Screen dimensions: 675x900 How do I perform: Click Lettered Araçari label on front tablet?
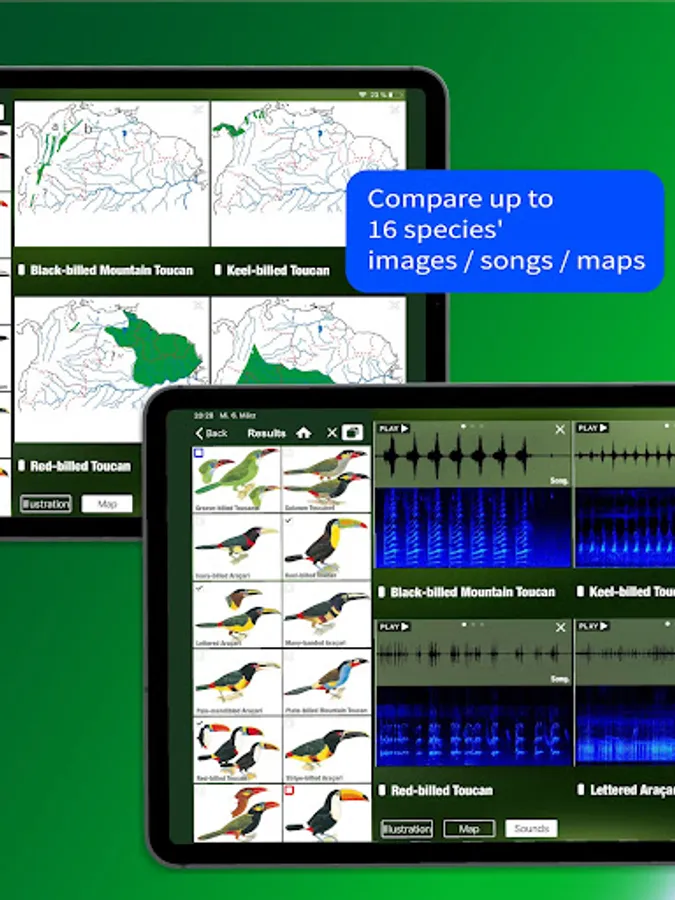633,790
